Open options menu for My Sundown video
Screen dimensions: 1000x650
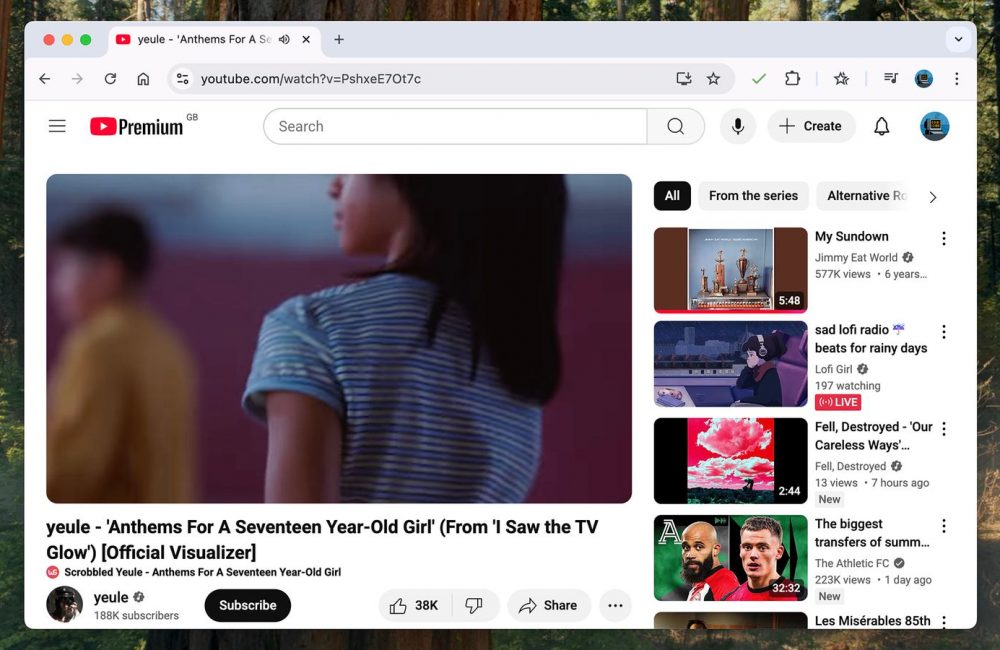pyautogui.click(x=943, y=238)
